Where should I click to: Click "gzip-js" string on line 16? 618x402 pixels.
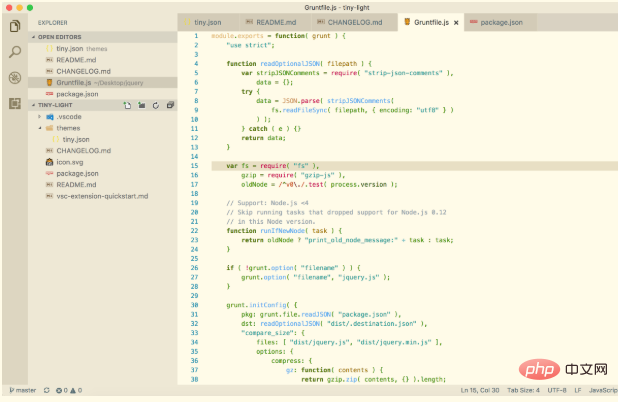318,175
